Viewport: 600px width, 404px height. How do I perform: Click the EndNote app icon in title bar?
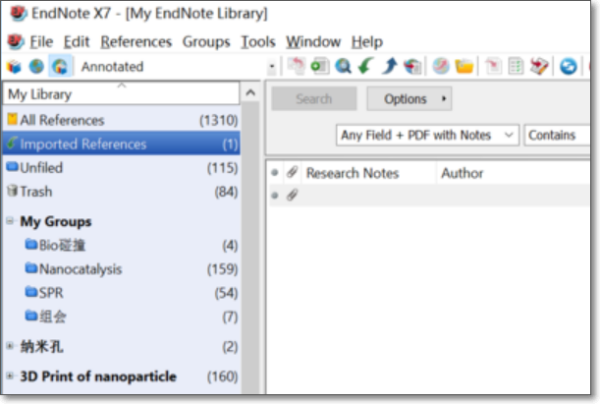coord(18,14)
